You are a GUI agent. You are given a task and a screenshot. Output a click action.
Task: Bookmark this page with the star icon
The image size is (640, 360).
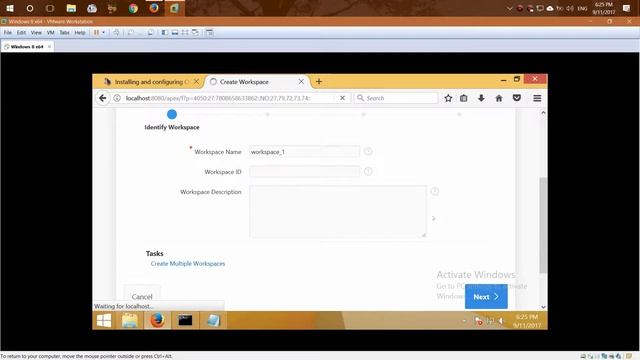point(448,98)
